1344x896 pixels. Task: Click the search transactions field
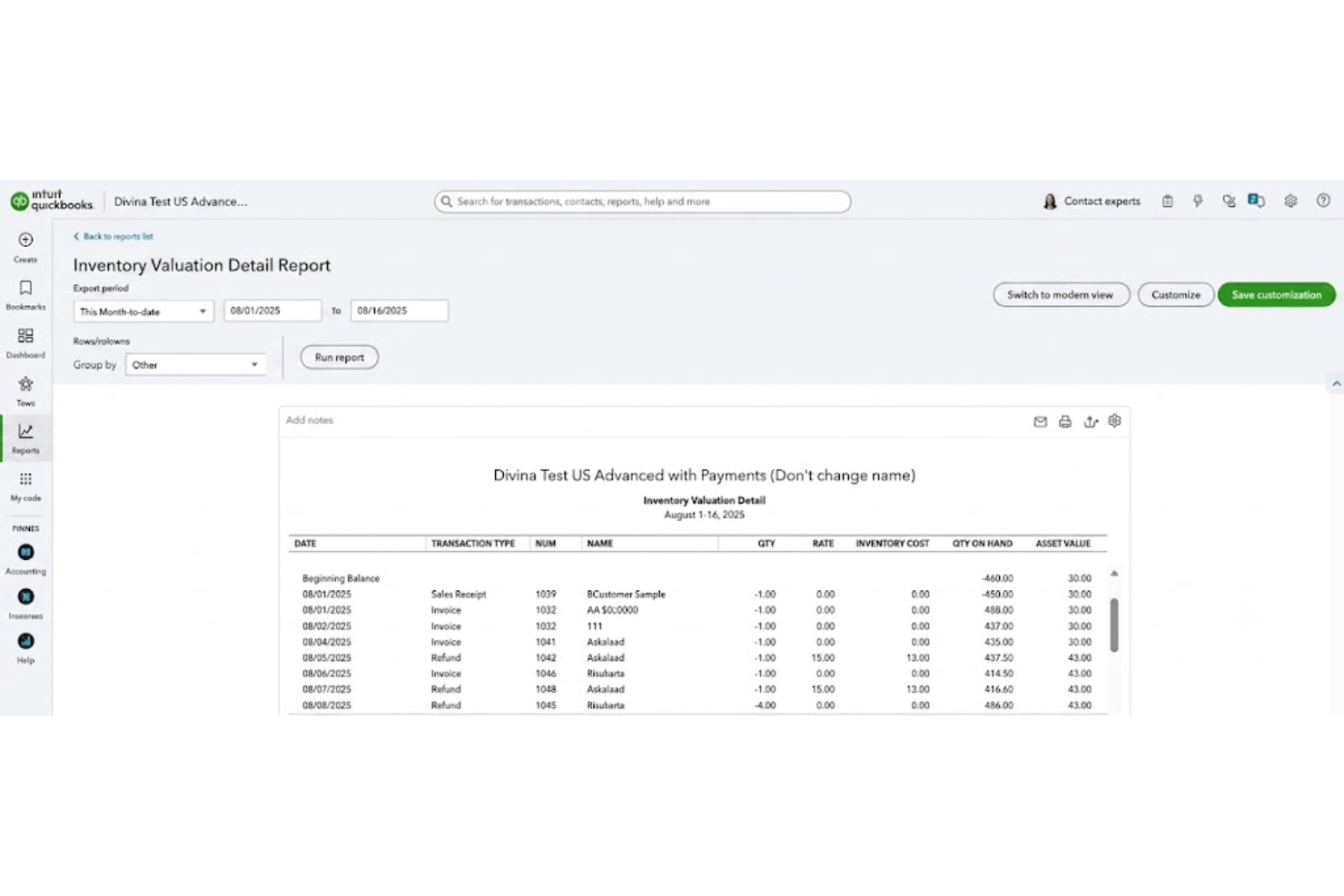[643, 202]
